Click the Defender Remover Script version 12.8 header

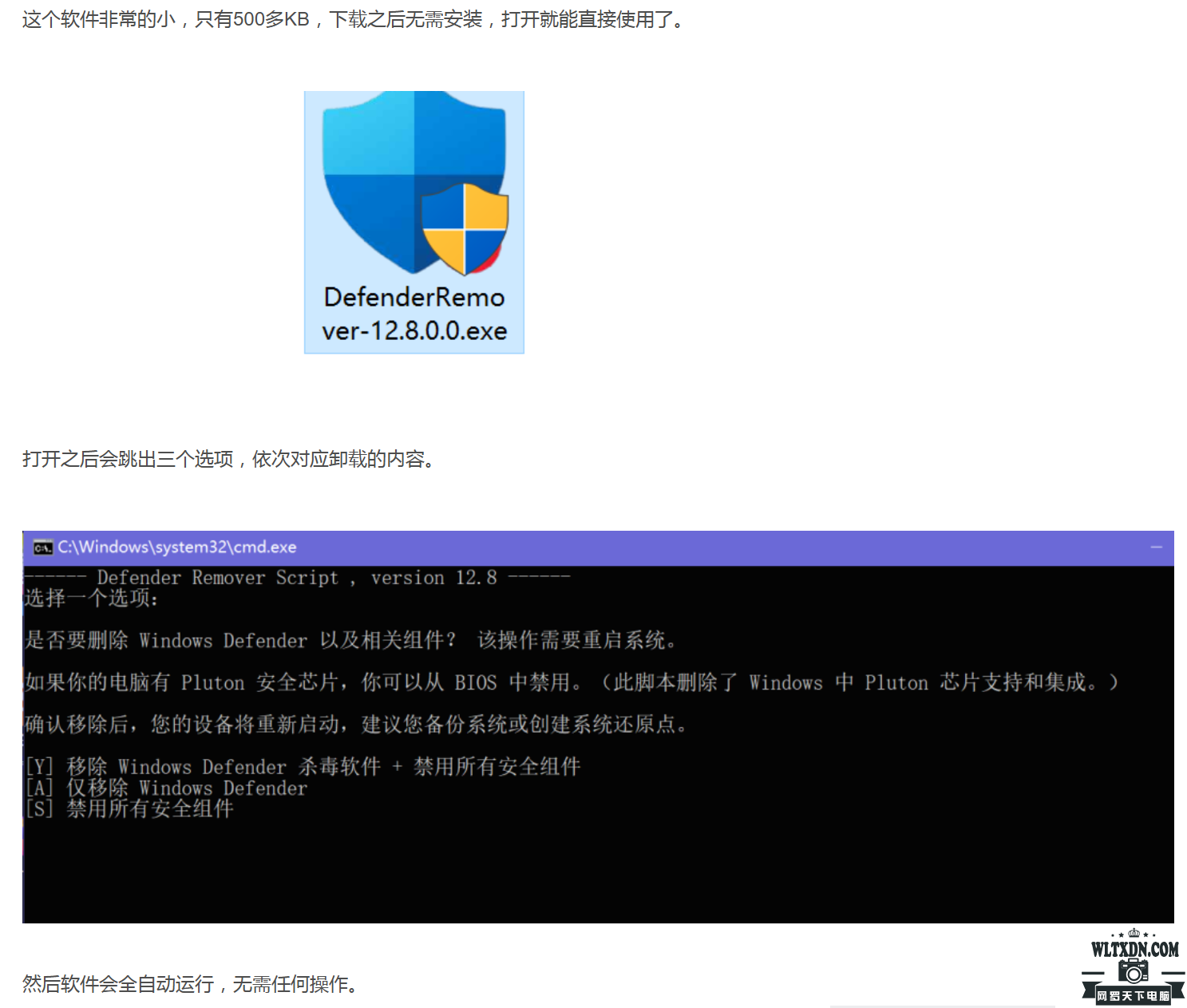tap(297, 578)
